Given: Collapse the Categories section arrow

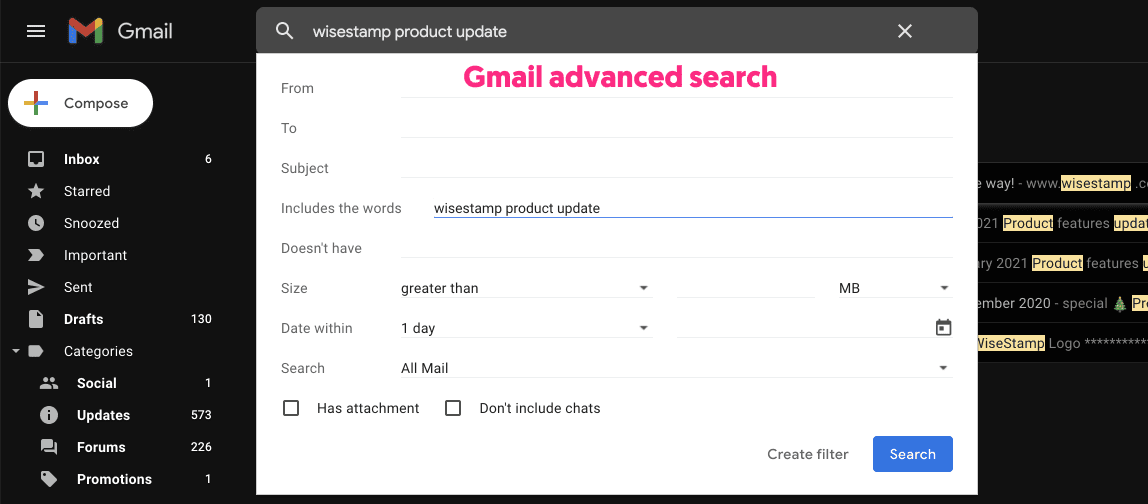Looking at the screenshot, I should click(x=16, y=351).
